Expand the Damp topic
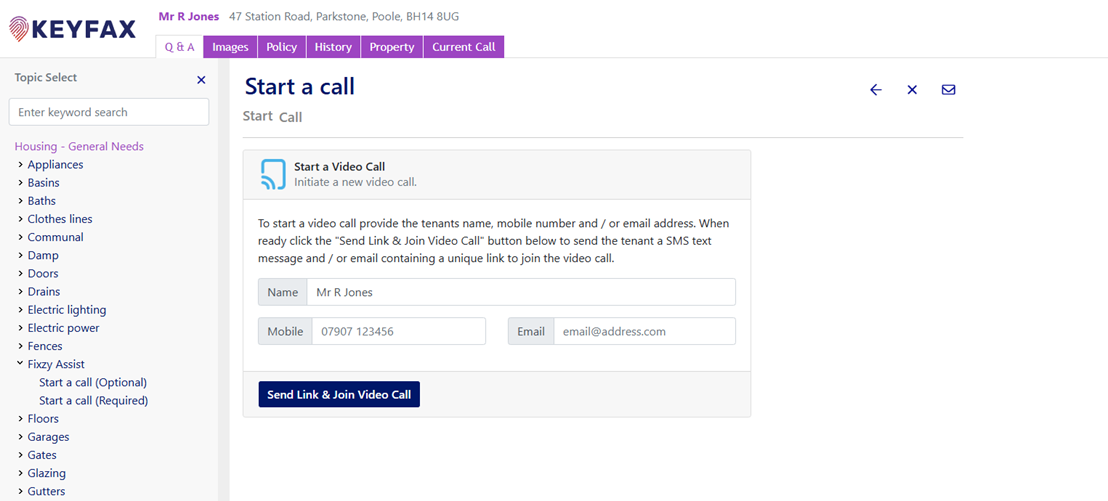 (x=21, y=256)
